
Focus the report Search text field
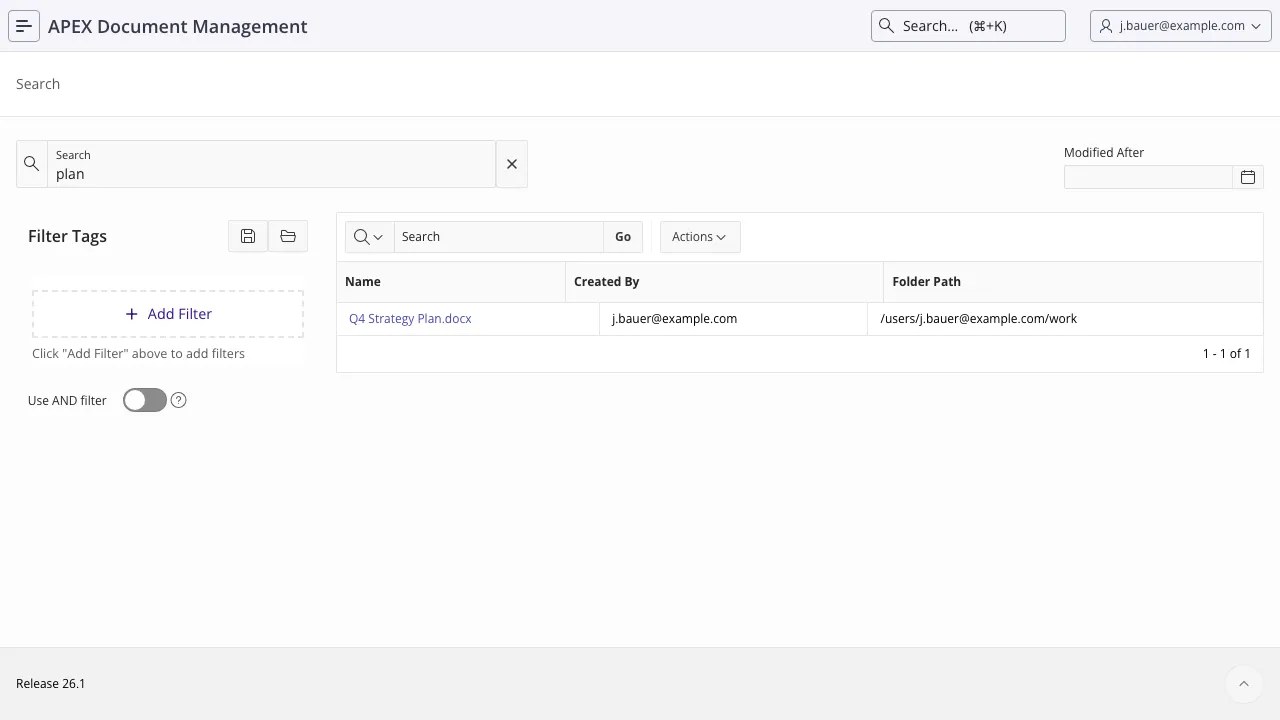pos(499,237)
